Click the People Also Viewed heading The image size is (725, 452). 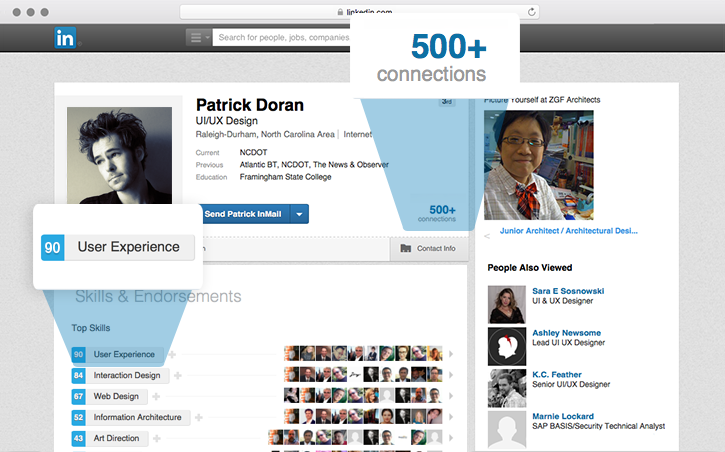(530, 268)
